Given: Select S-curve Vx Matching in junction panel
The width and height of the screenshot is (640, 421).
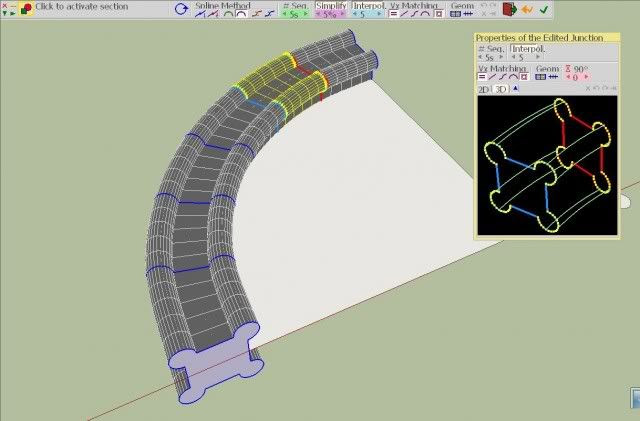Looking at the screenshot, I should [503, 76].
